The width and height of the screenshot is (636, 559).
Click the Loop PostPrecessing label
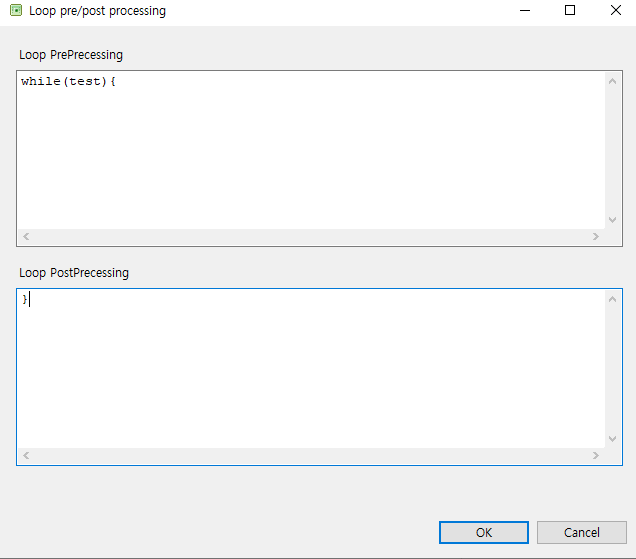pos(74,272)
